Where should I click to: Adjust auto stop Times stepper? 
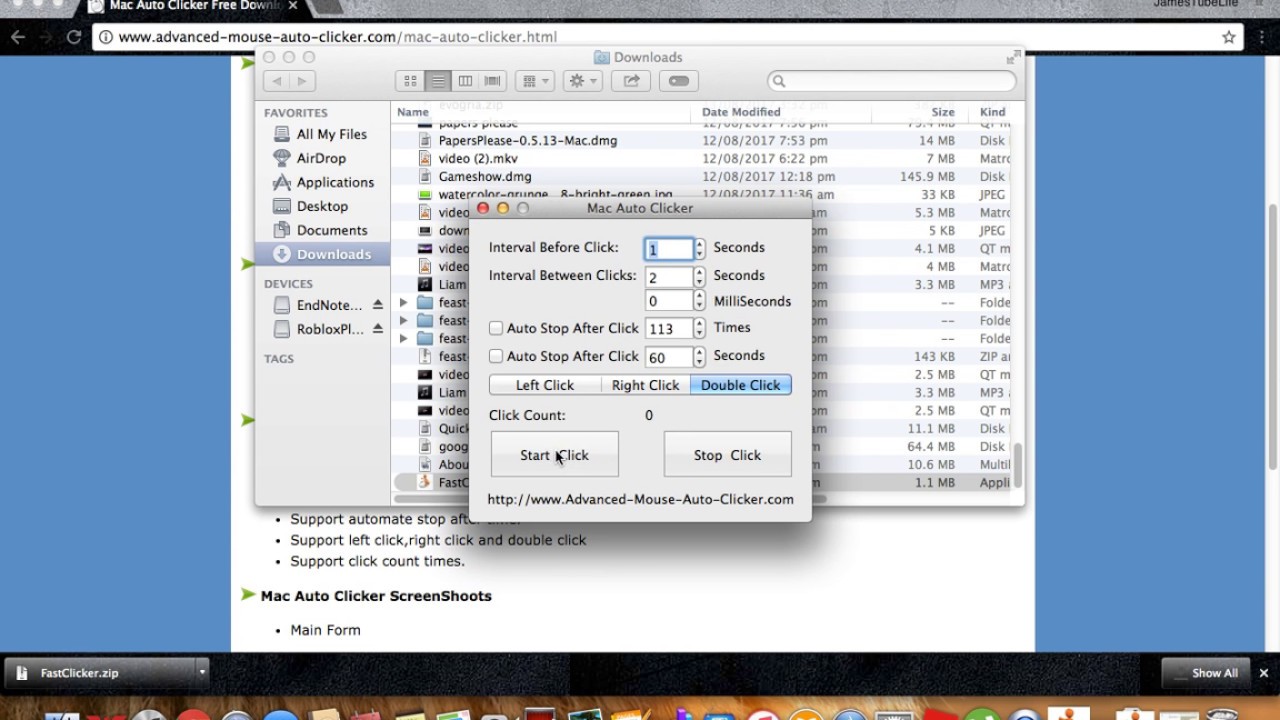700,328
